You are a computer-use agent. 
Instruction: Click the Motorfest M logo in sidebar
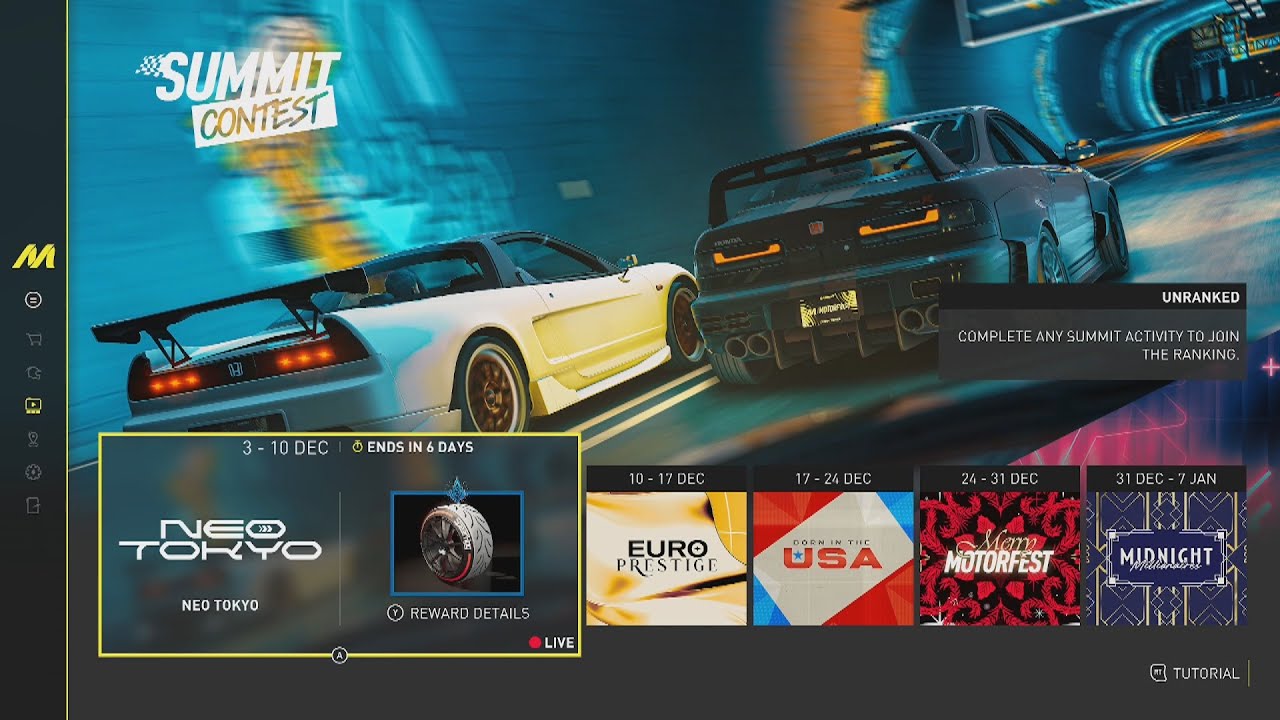click(33, 257)
